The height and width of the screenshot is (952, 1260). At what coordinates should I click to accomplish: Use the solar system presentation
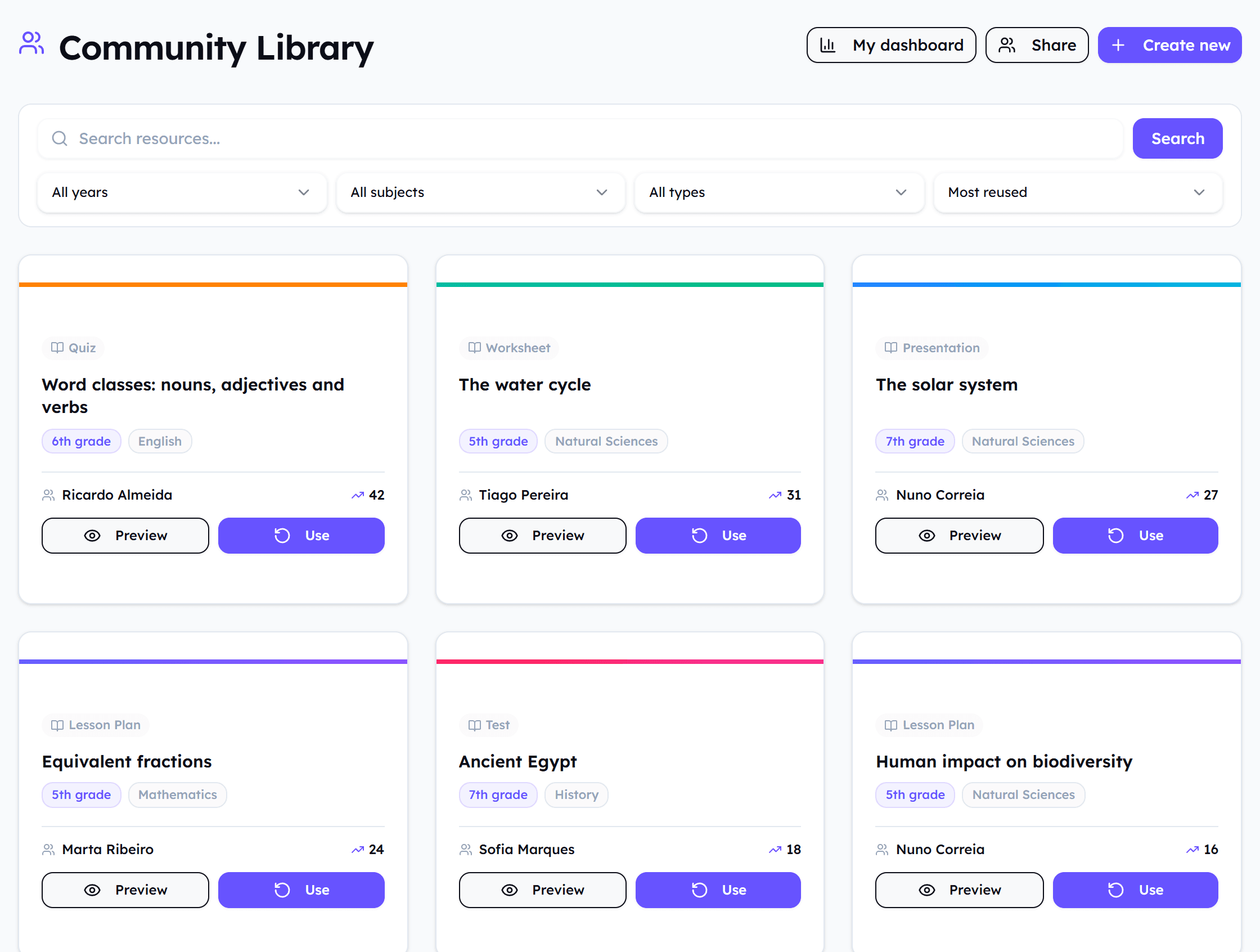pos(1135,536)
